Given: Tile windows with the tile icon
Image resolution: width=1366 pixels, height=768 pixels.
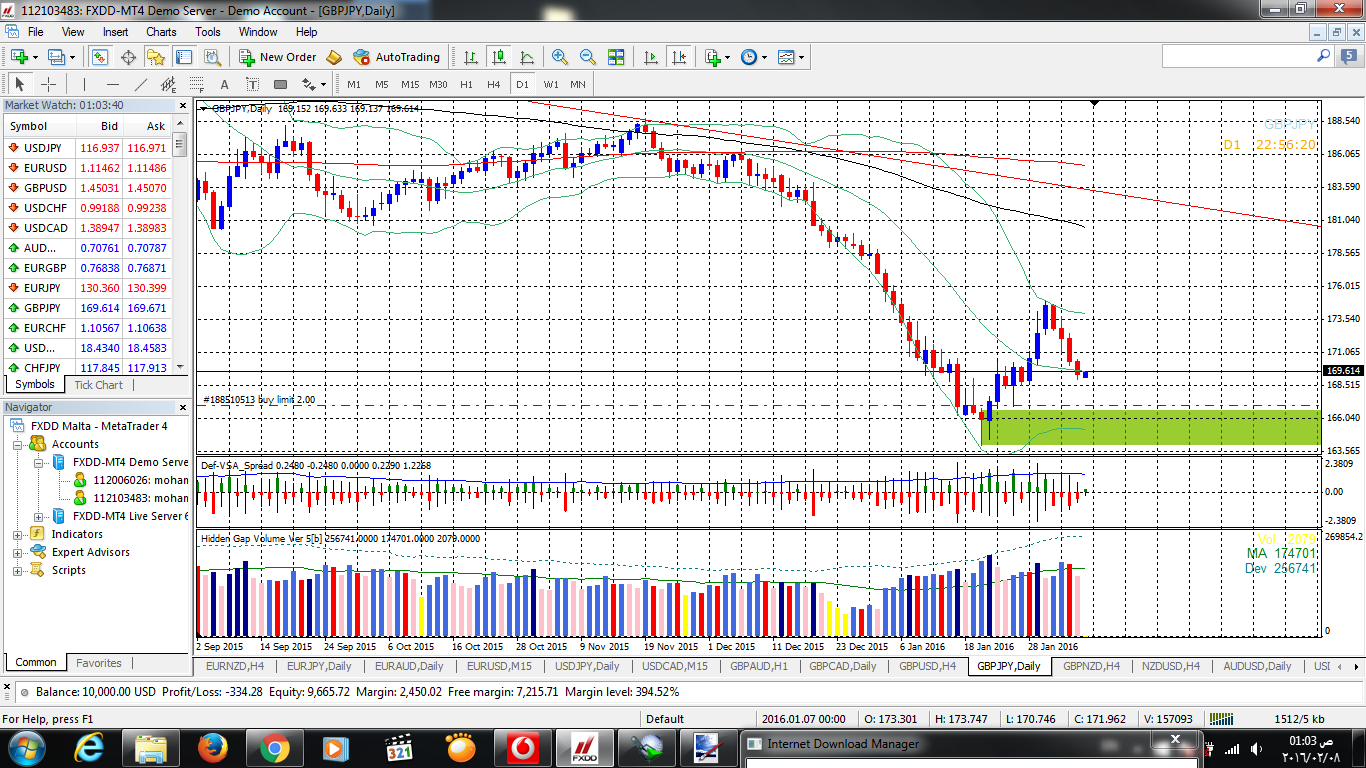Looking at the screenshot, I should 616,57.
